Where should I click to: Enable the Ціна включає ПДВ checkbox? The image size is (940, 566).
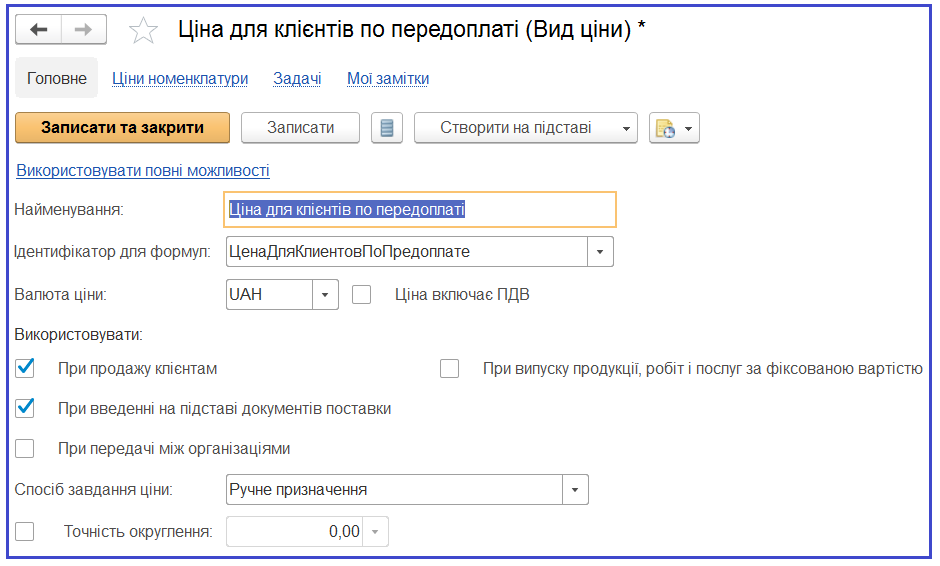361,294
